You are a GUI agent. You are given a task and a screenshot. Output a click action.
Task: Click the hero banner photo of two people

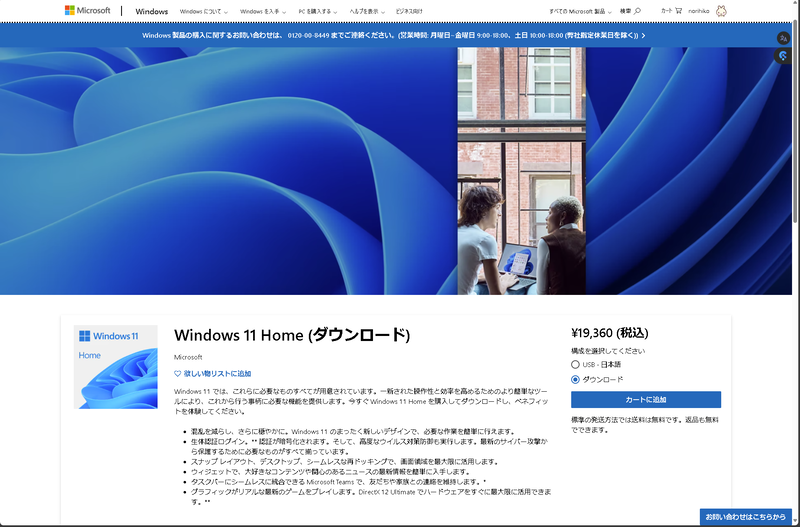521,171
